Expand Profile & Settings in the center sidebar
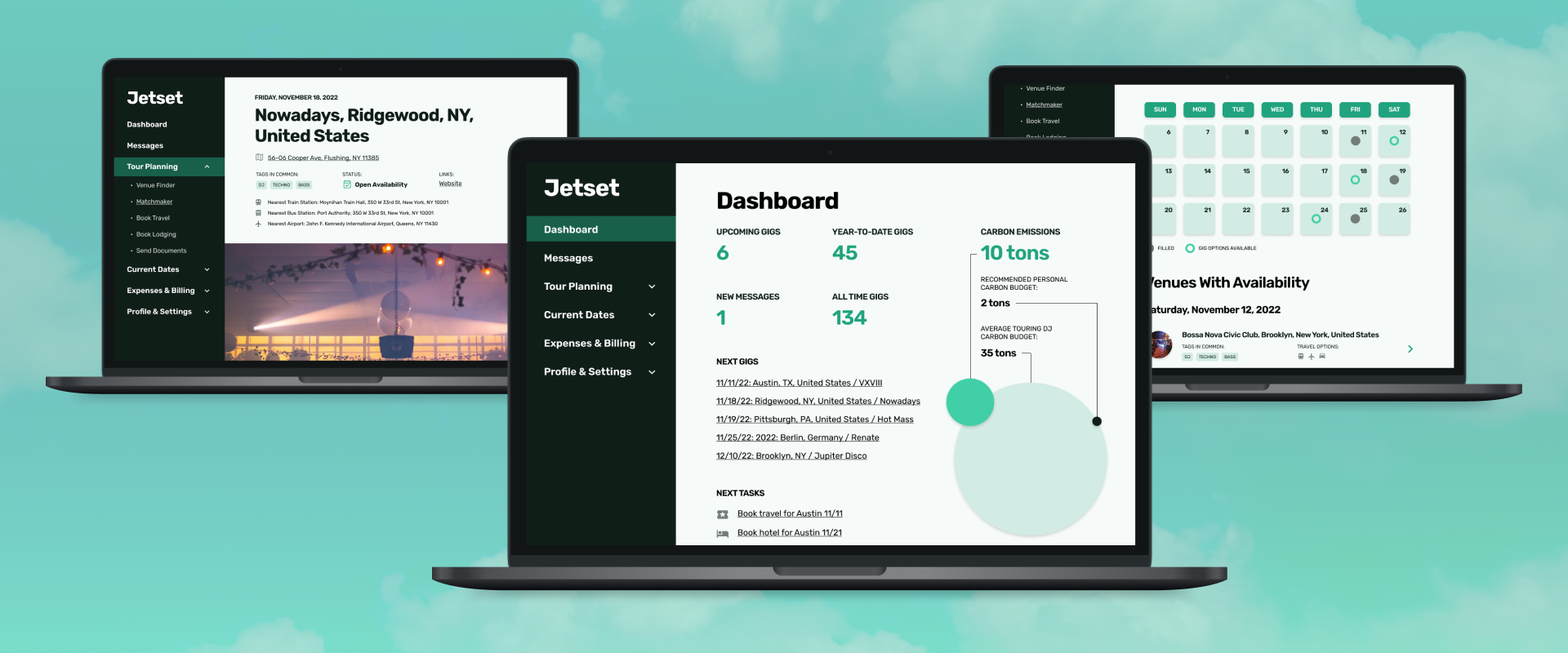This screenshot has width=1568, height=653. click(x=652, y=372)
